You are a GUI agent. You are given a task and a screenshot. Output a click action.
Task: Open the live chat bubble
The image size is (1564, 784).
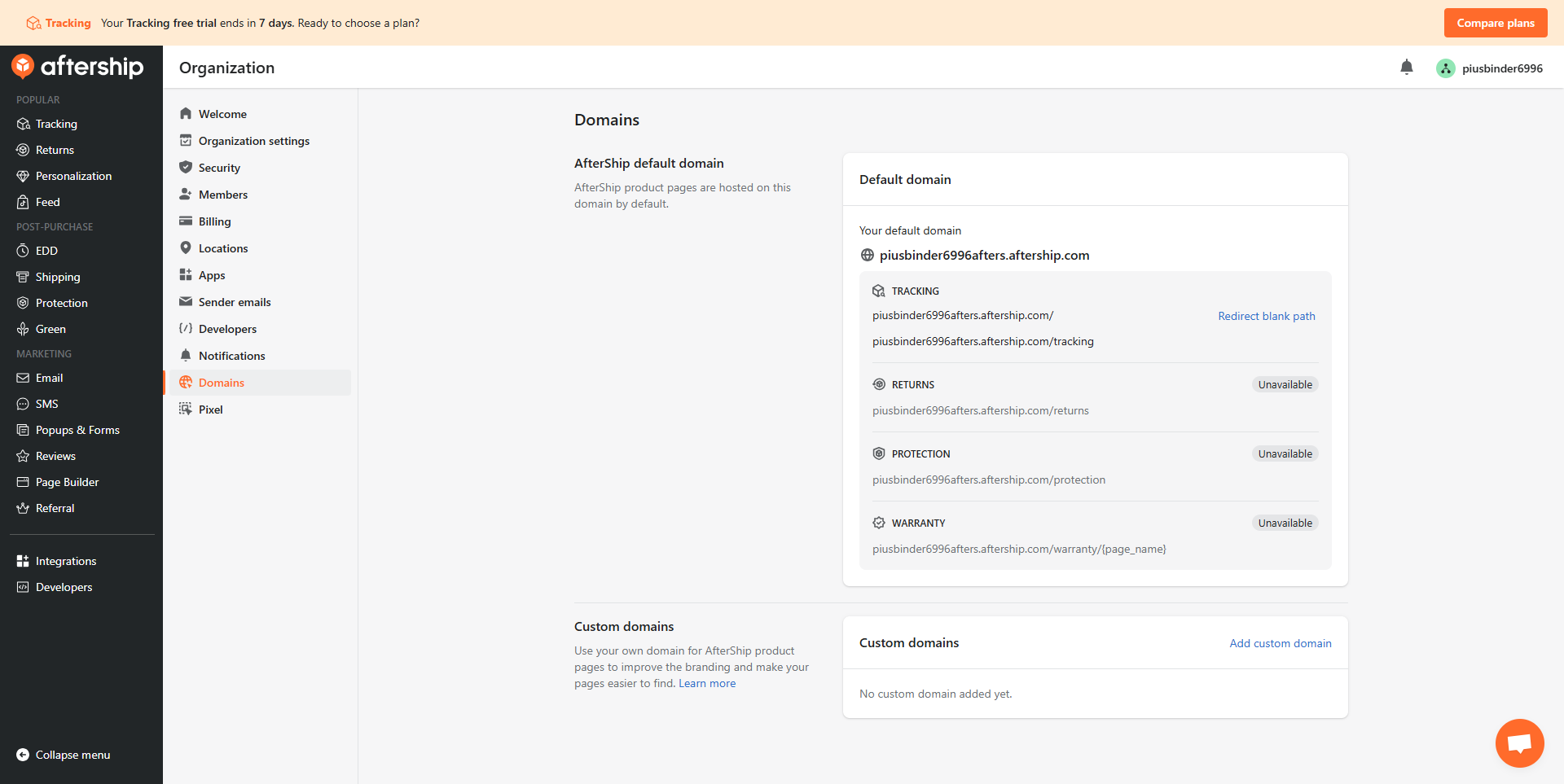pyautogui.click(x=1519, y=742)
